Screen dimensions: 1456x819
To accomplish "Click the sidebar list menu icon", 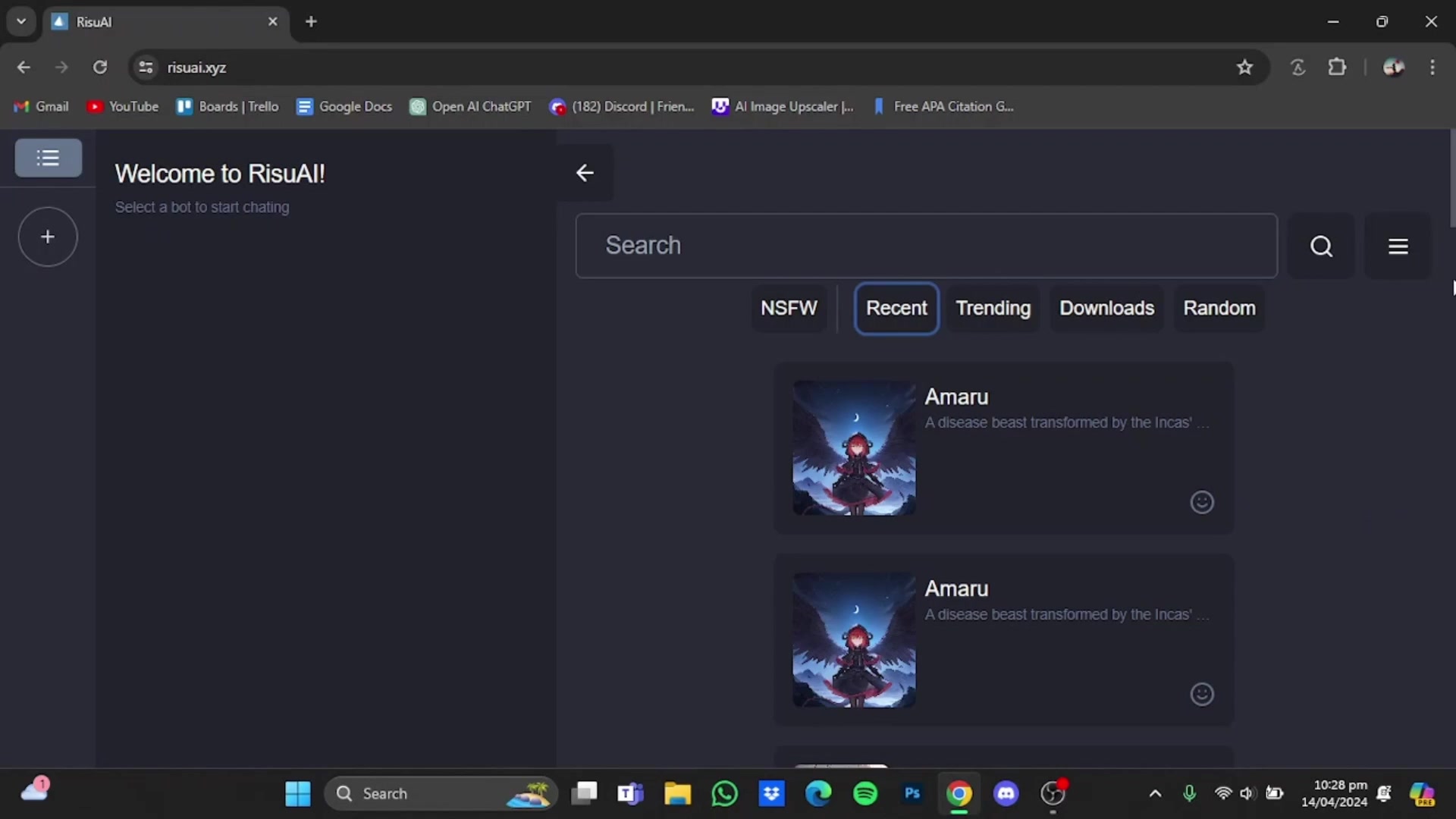I will 48,158.
